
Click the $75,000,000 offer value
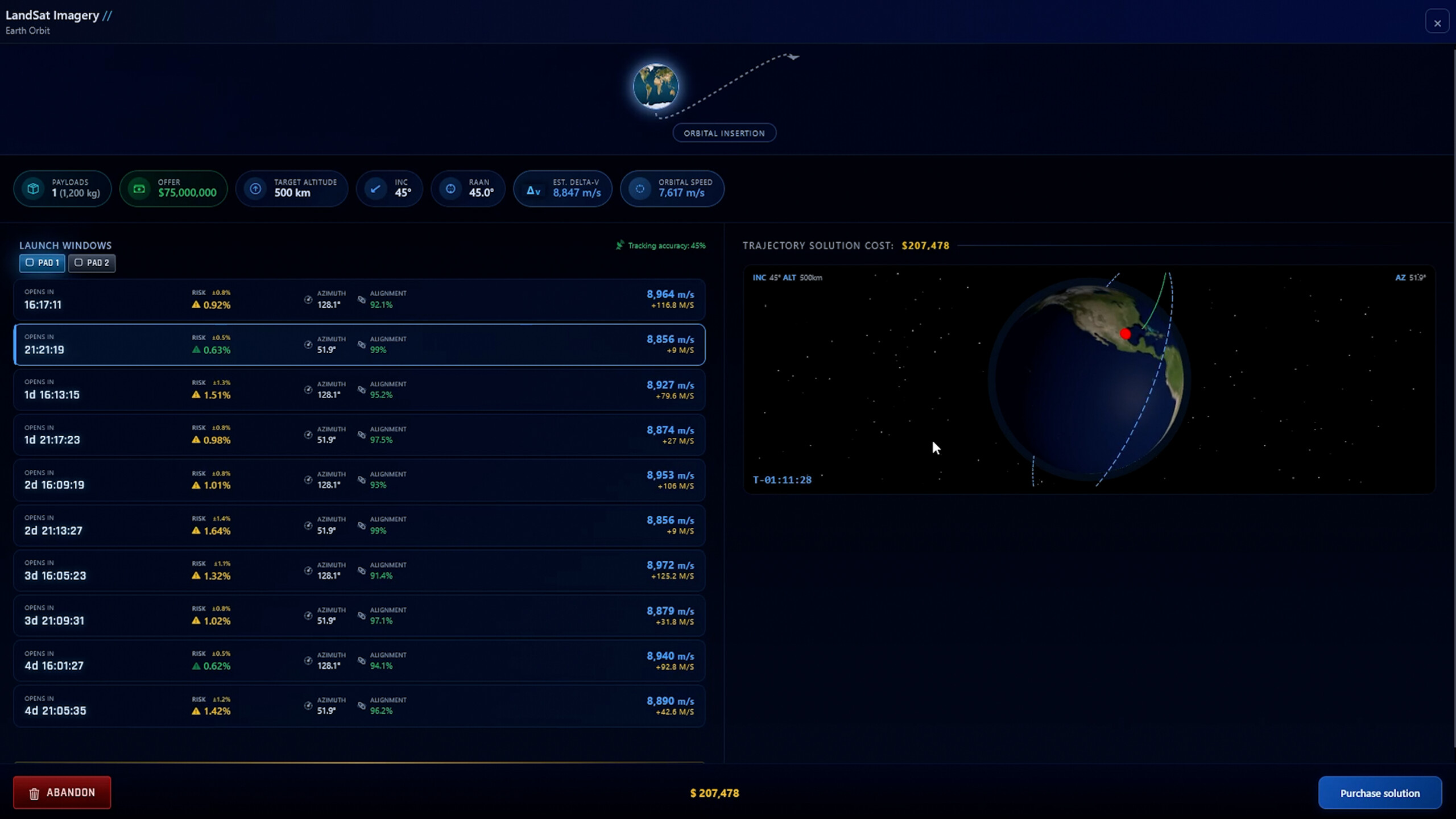tap(187, 193)
